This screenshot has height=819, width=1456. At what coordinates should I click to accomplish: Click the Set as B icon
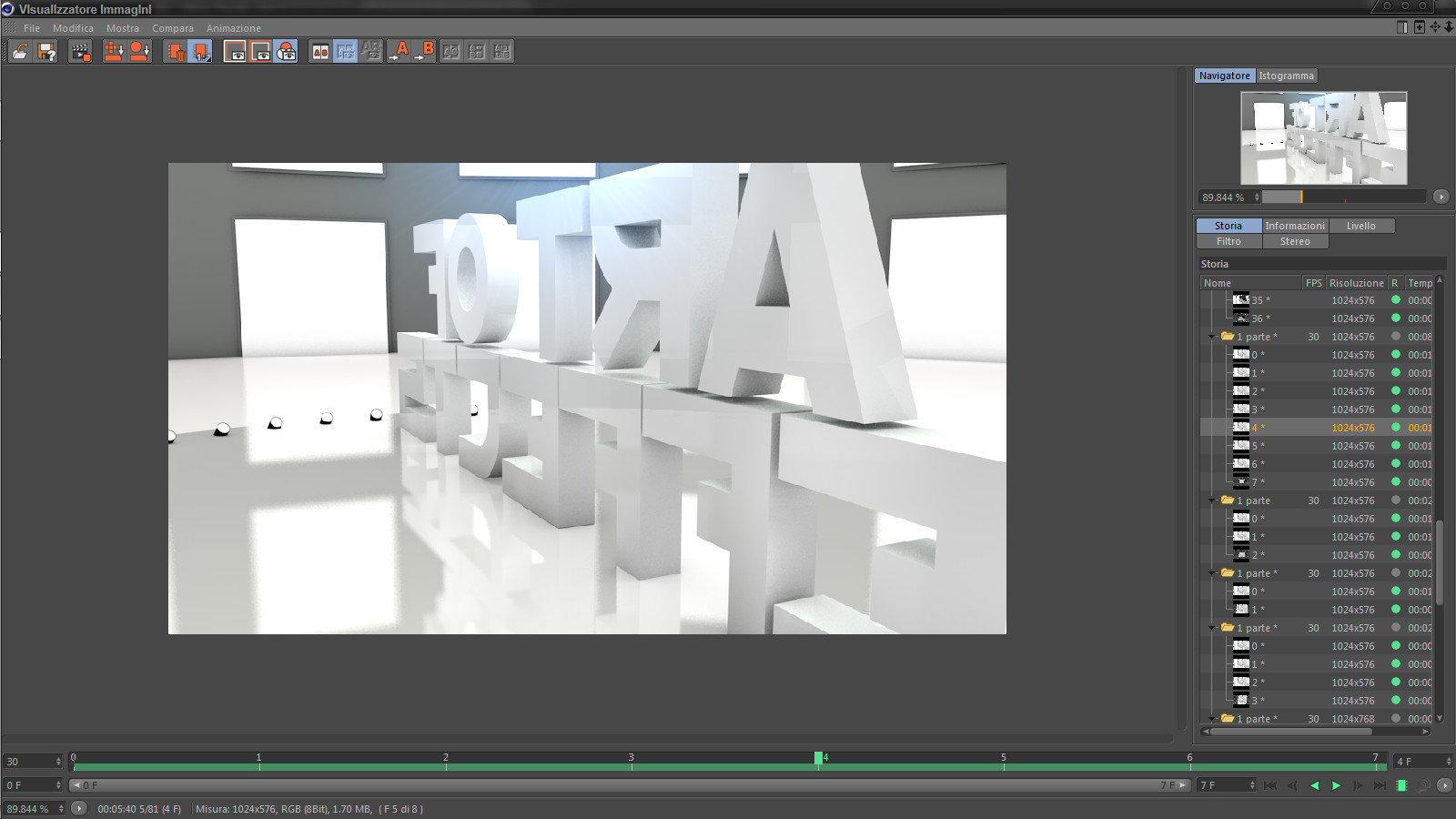[x=424, y=52]
